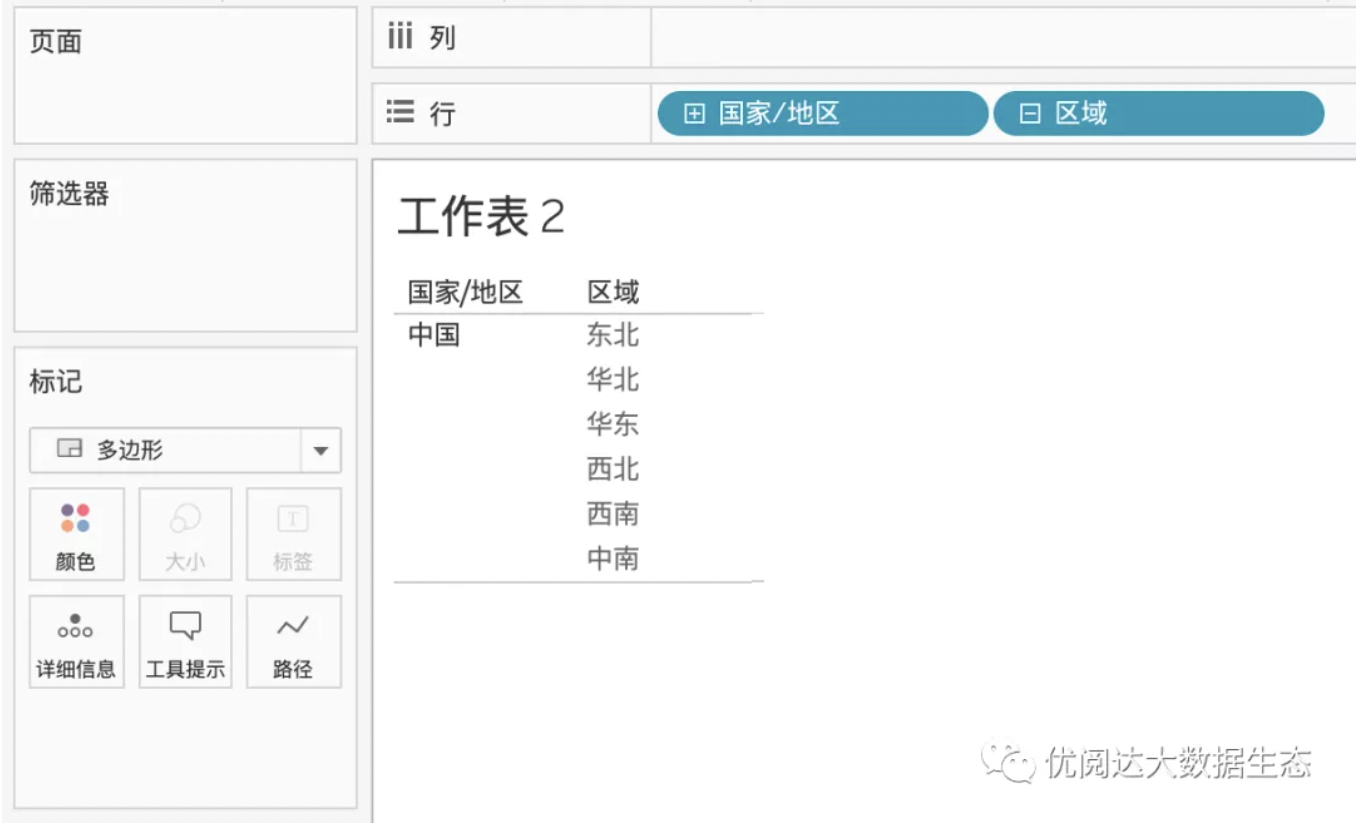Open the Color (颜色) mark card
The image size is (1360, 826).
point(76,534)
